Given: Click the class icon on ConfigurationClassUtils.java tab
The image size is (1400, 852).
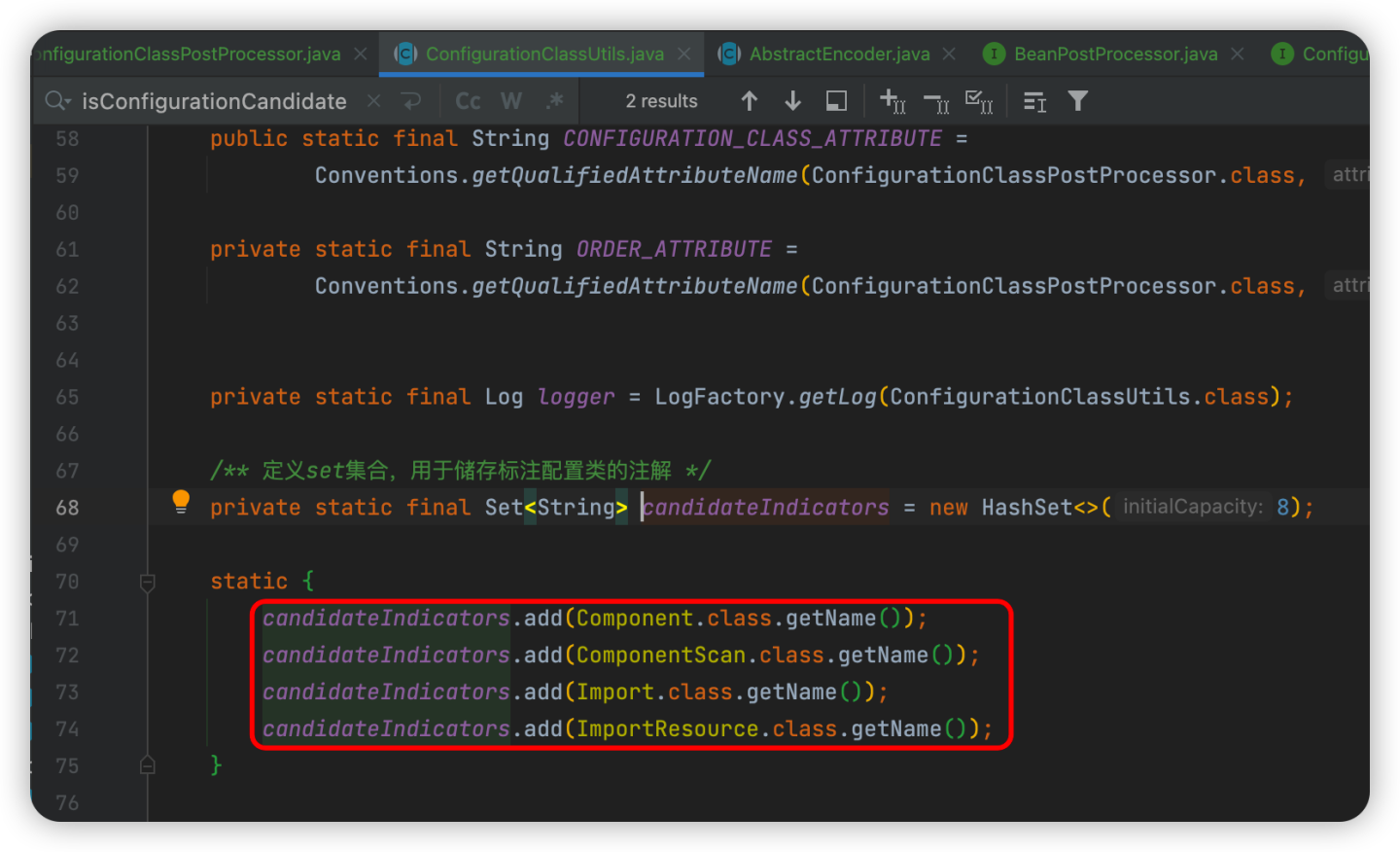Looking at the screenshot, I should pos(405,54).
